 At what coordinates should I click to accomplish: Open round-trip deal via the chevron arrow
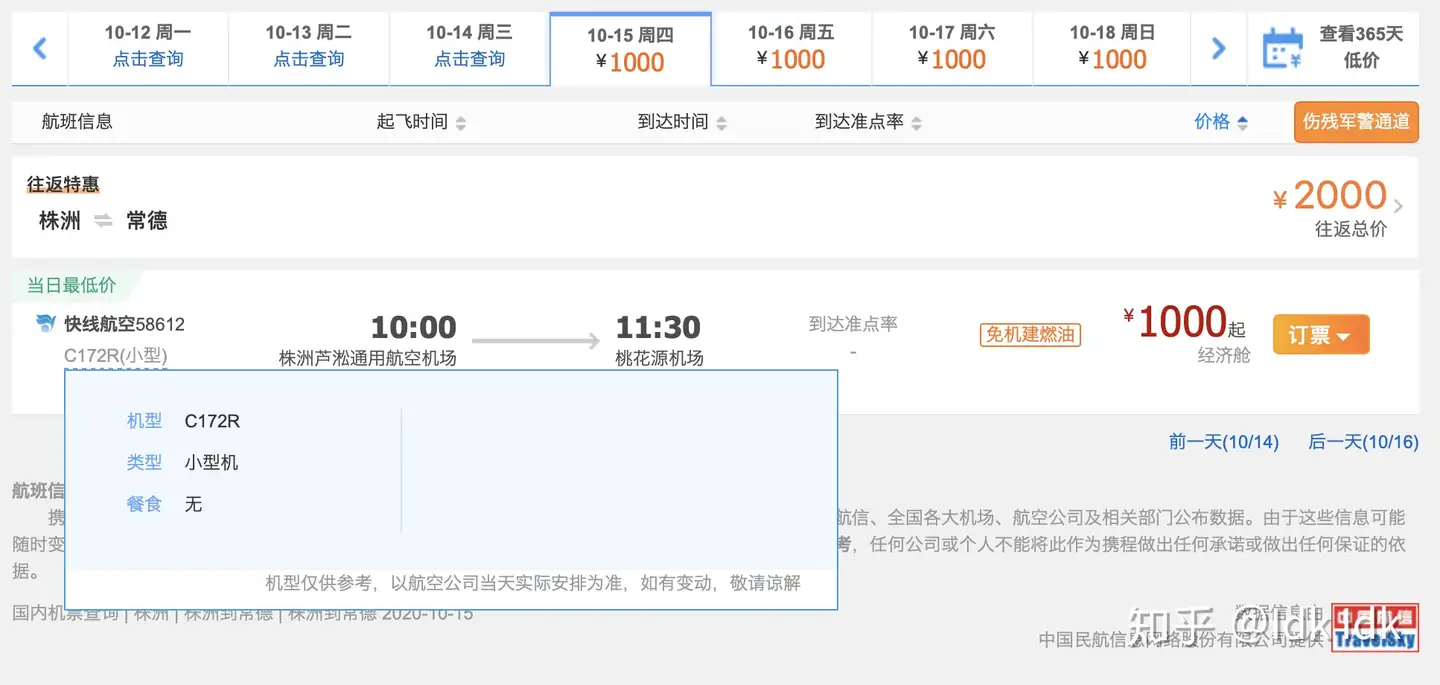[x=1398, y=206]
